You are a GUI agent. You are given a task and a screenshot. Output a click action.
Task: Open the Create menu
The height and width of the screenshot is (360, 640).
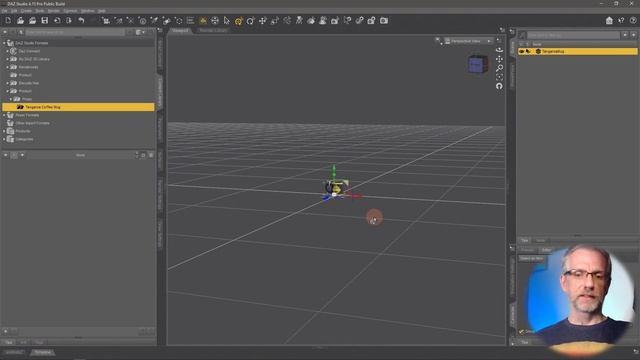pyautogui.click(x=26, y=11)
